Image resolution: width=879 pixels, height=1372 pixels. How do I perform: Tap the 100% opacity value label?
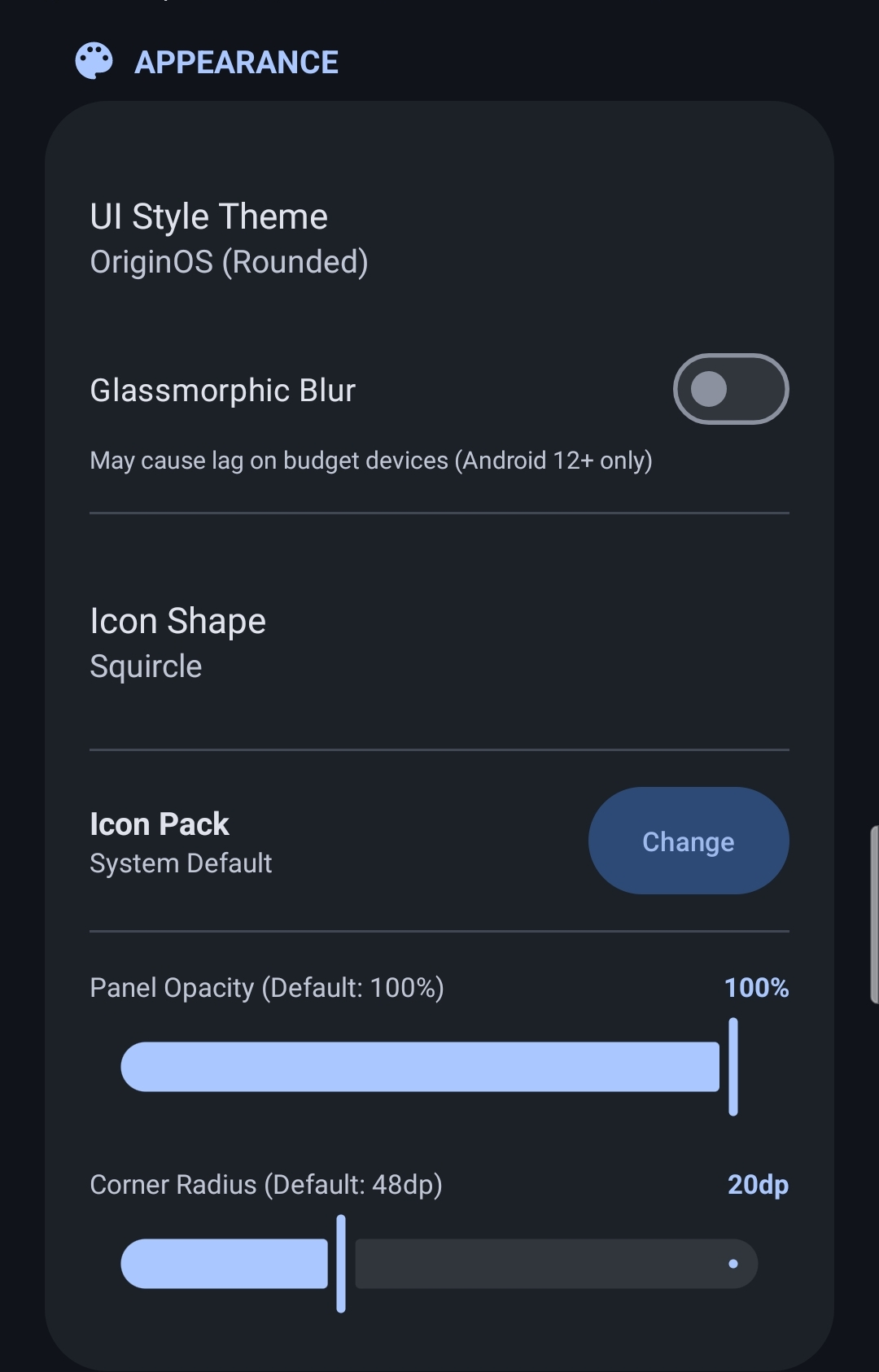(x=756, y=988)
